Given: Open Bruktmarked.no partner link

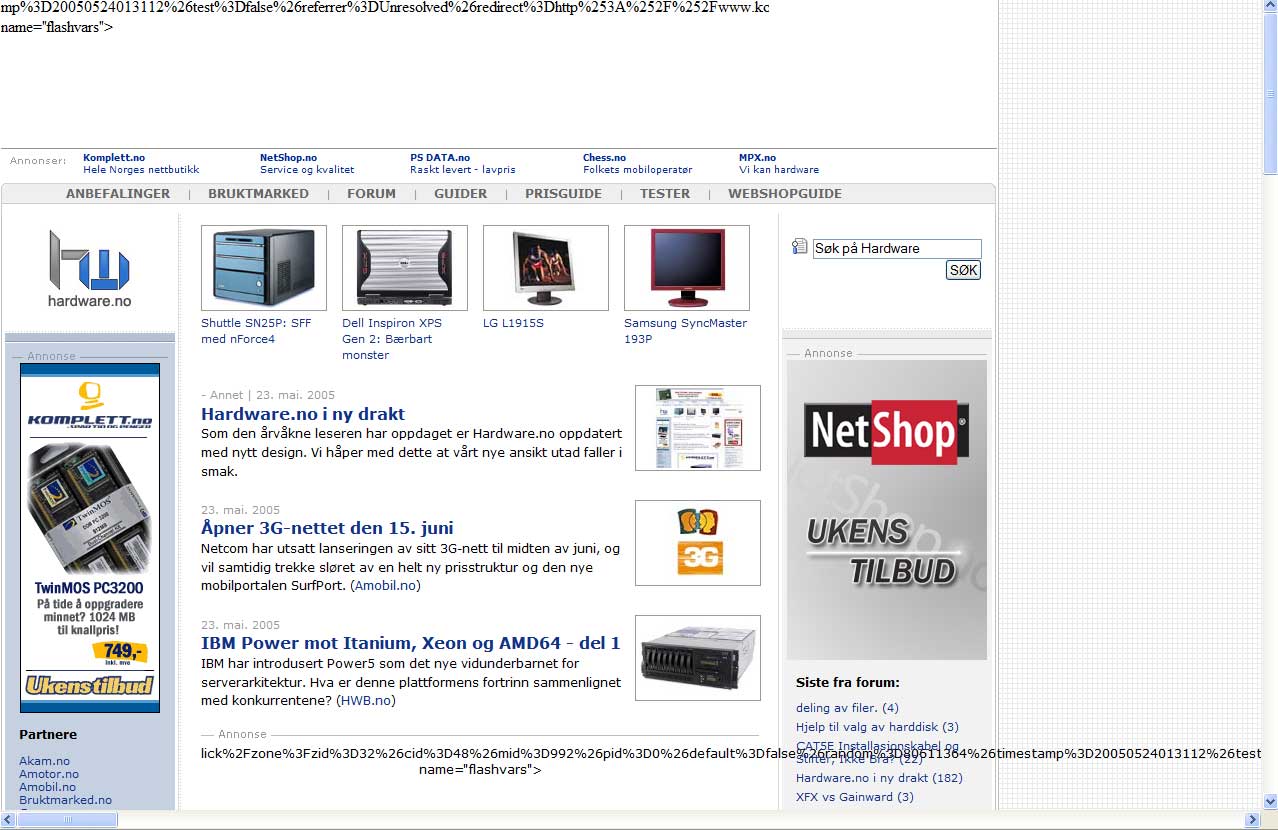Looking at the screenshot, I should (x=65, y=800).
